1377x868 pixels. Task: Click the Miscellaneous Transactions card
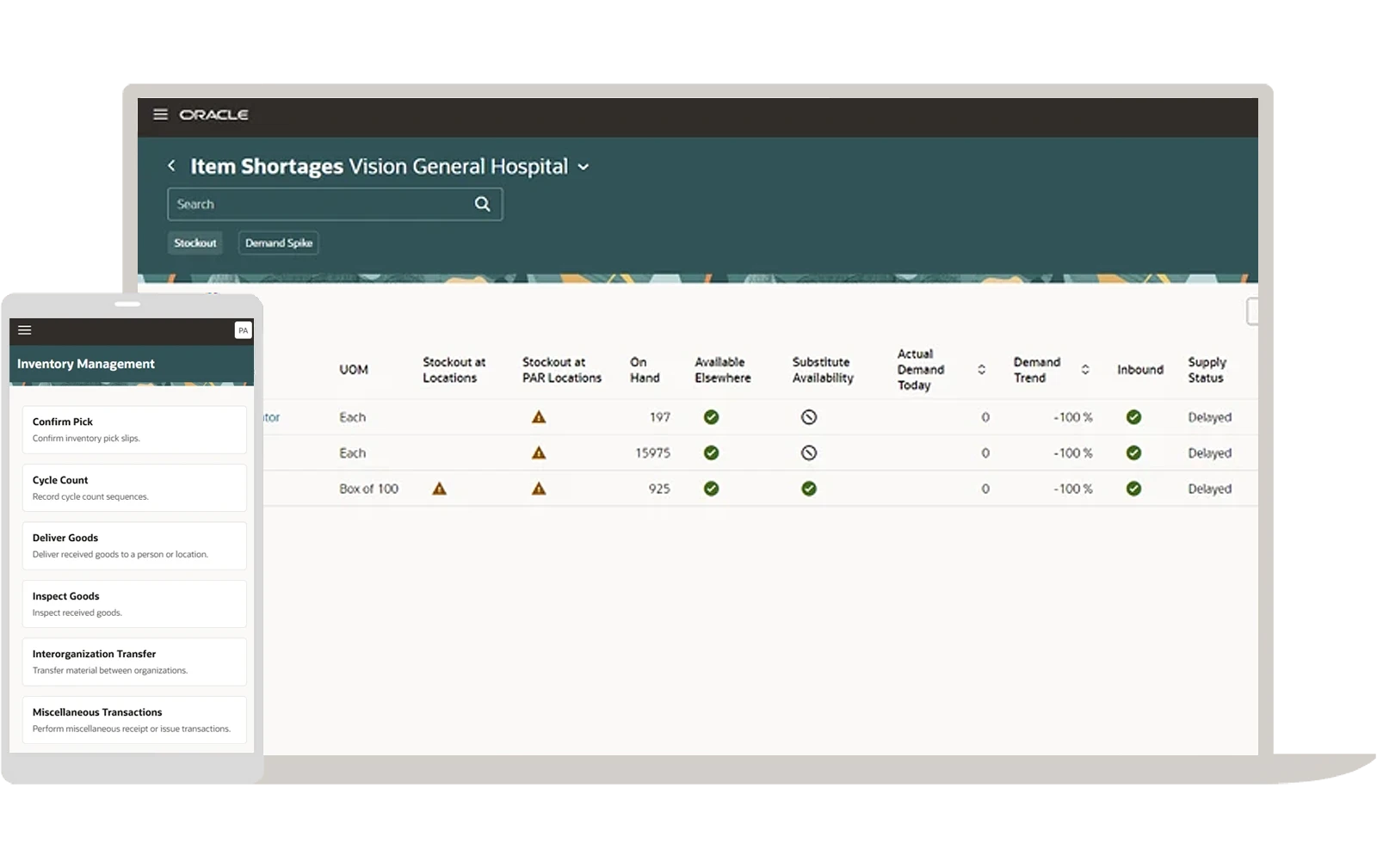point(134,720)
